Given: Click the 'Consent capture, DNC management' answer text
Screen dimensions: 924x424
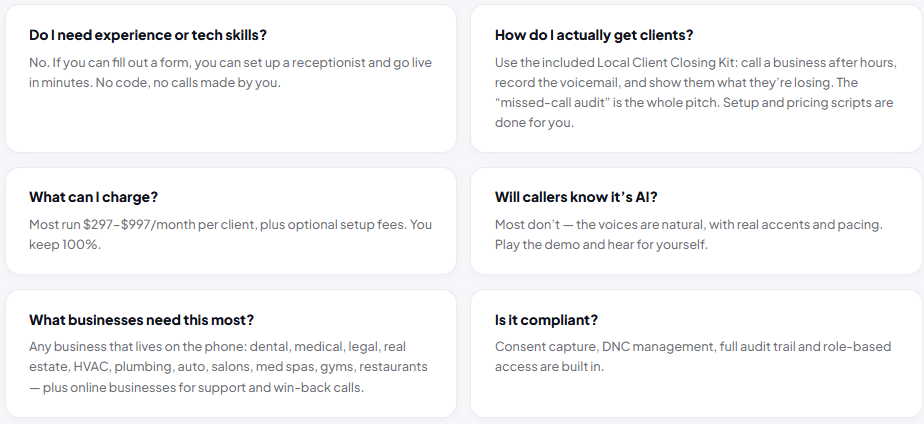Looking at the screenshot, I should coord(693,357).
